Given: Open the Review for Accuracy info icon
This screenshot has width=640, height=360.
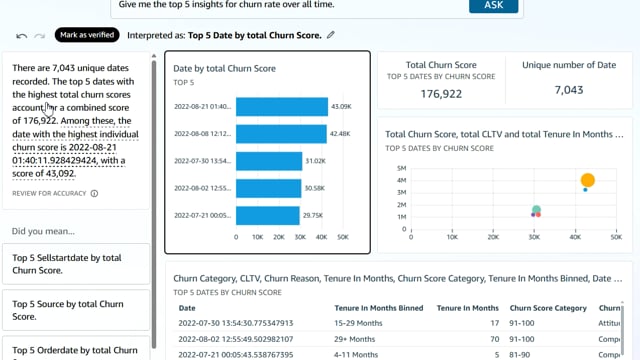Looking at the screenshot, I should coord(94,193).
